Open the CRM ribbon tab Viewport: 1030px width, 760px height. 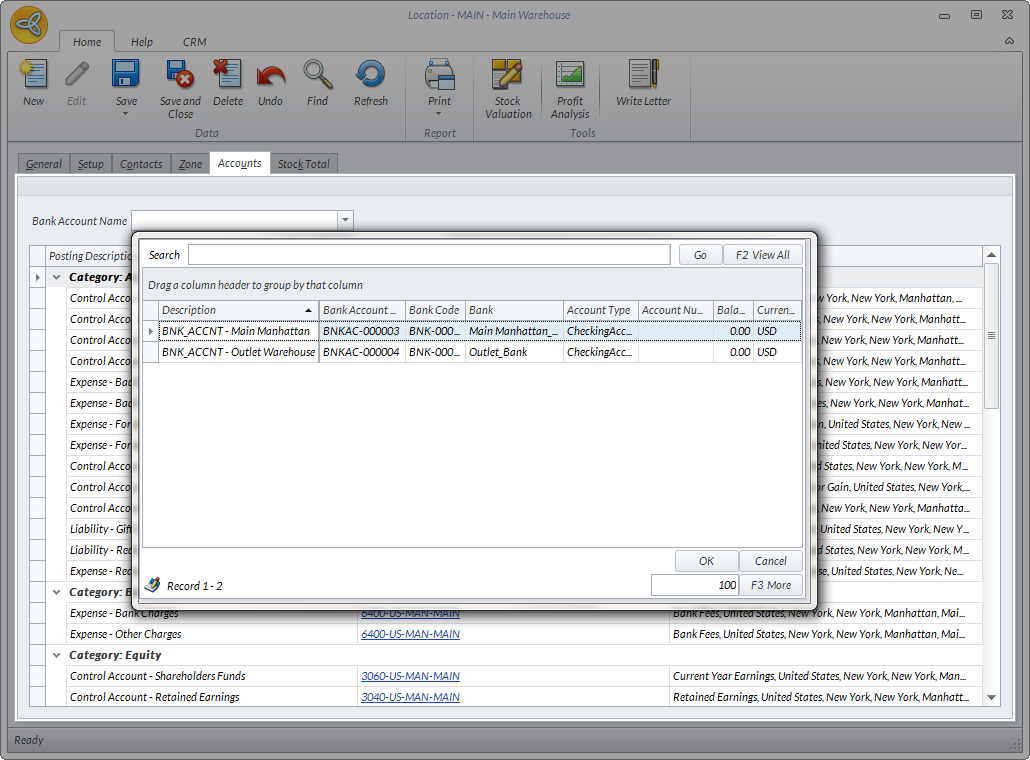pyautogui.click(x=195, y=42)
